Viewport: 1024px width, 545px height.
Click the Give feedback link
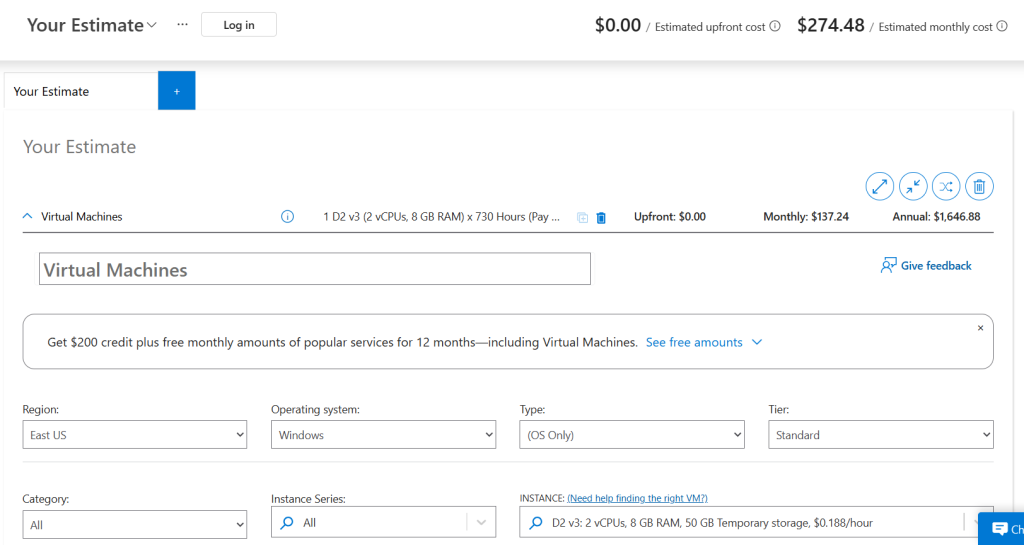[936, 265]
